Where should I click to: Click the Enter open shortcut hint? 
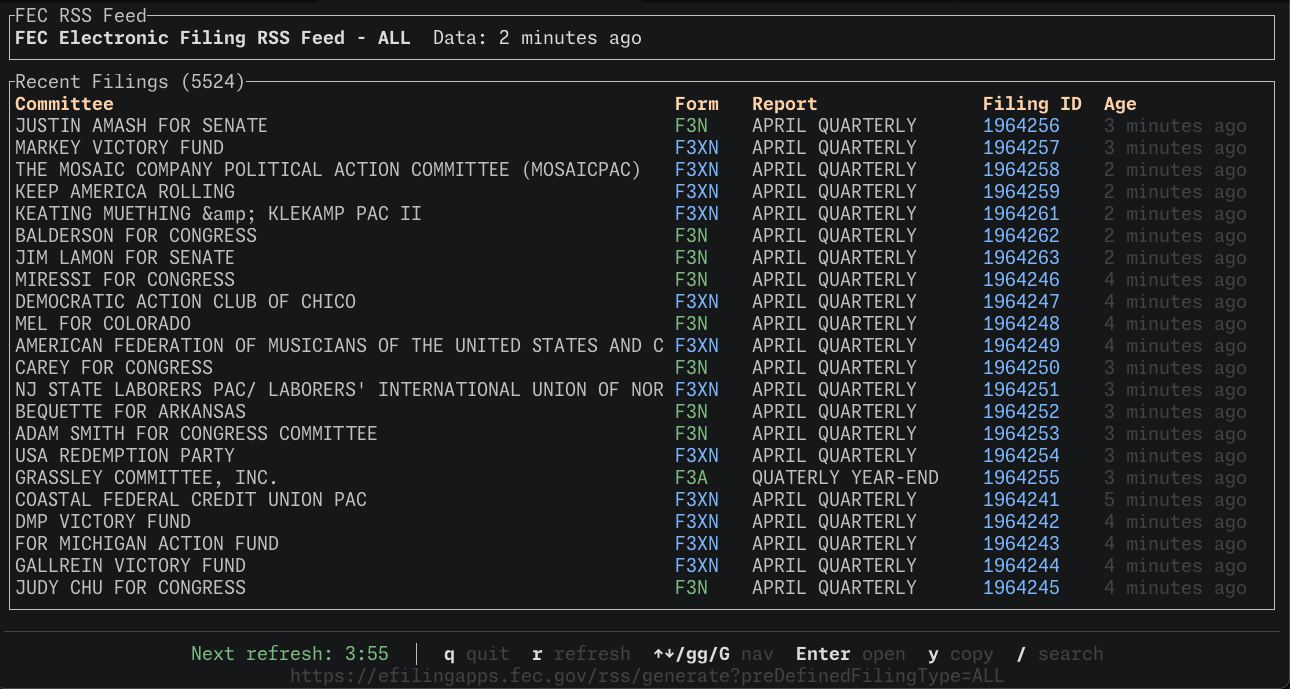(x=850, y=654)
